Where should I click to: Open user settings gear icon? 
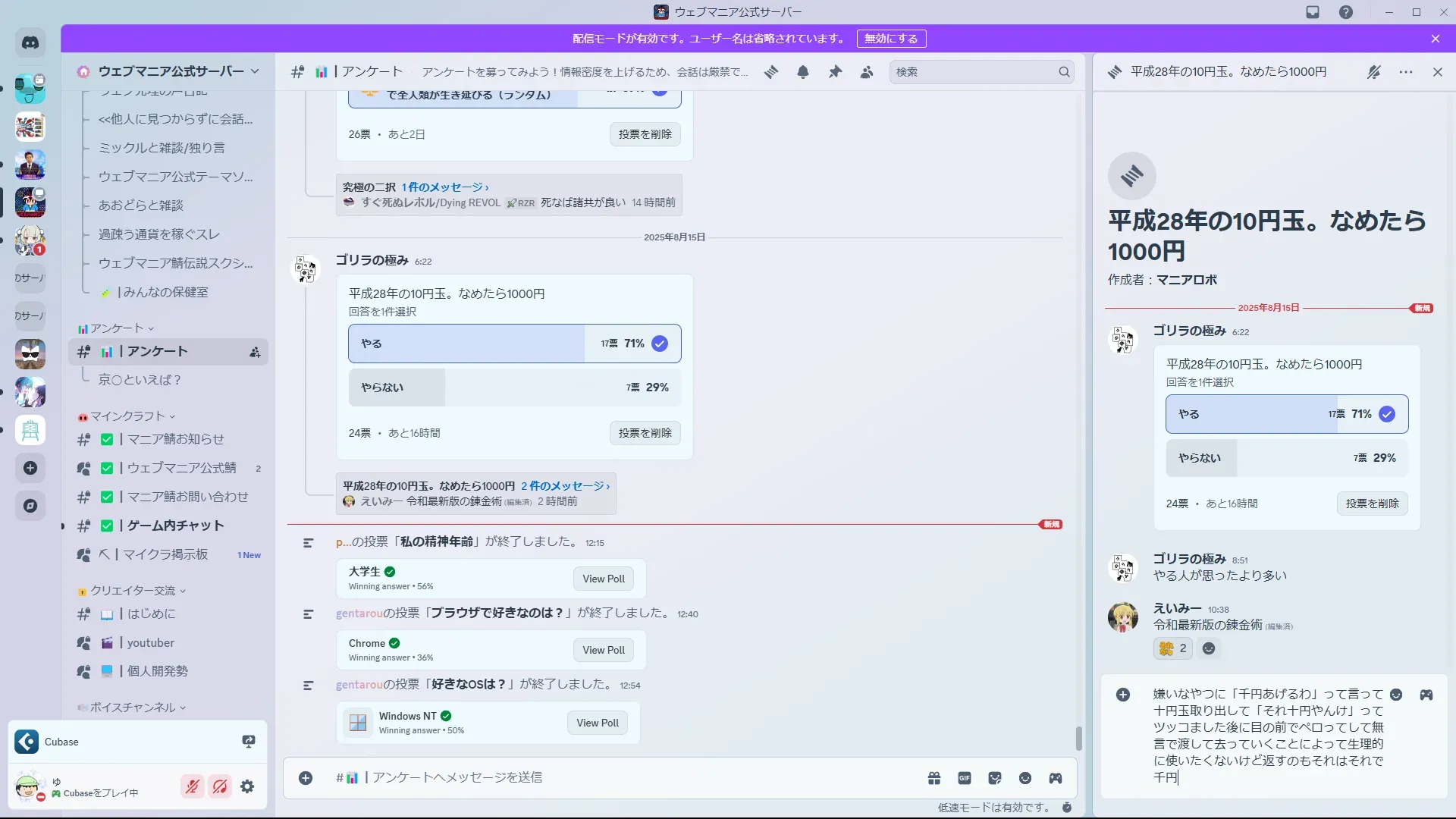pyautogui.click(x=247, y=787)
